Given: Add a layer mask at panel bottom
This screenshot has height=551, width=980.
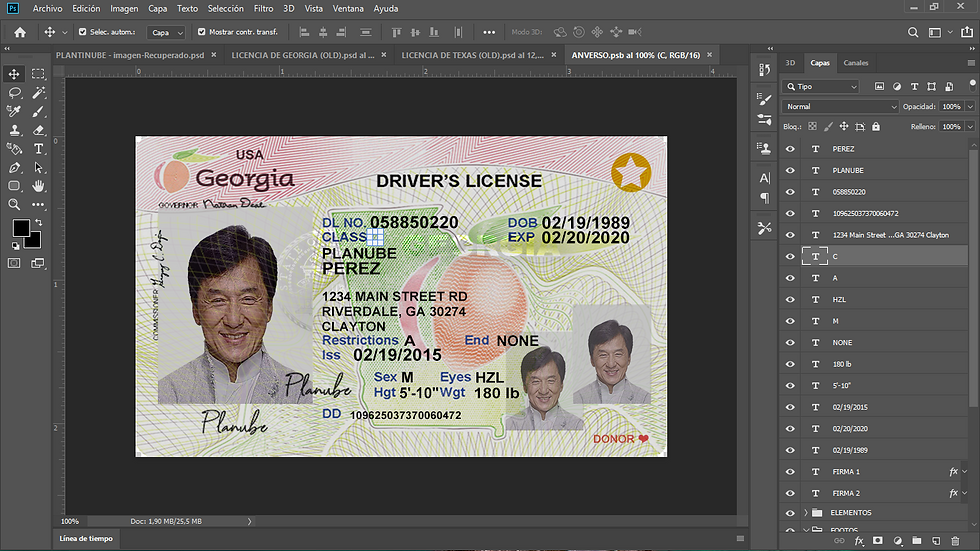Looking at the screenshot, I should [x=878, y=541].
